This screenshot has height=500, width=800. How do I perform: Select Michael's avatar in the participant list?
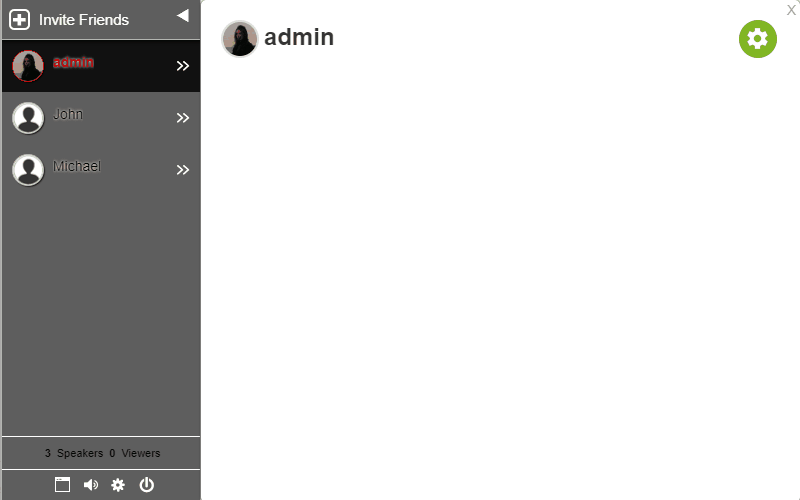pos(28,170)
